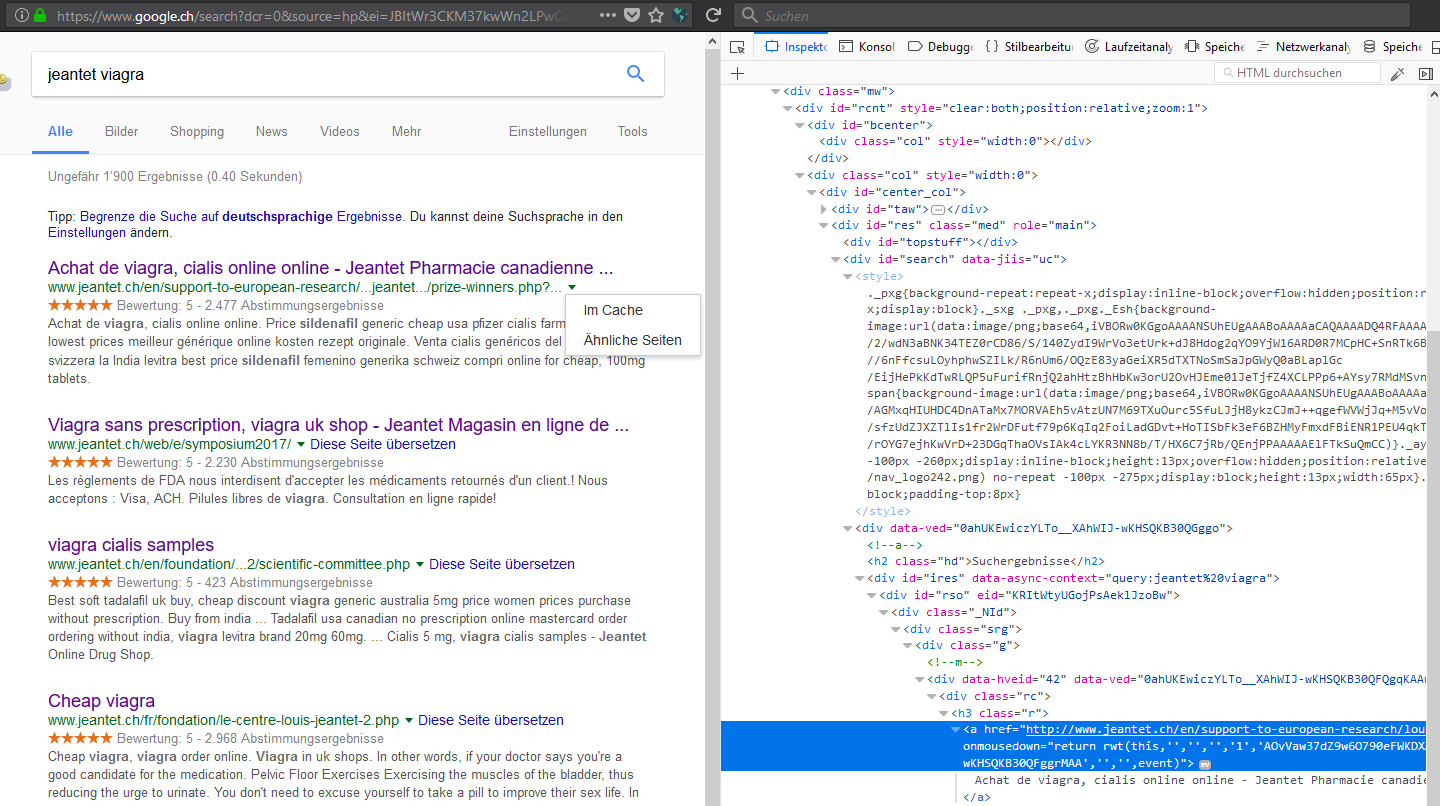This screenshot has width=1440, height=806.
Task: Click 'Diese Seite übersetzen' for symposium2017 result
Action: click(383, 445)
